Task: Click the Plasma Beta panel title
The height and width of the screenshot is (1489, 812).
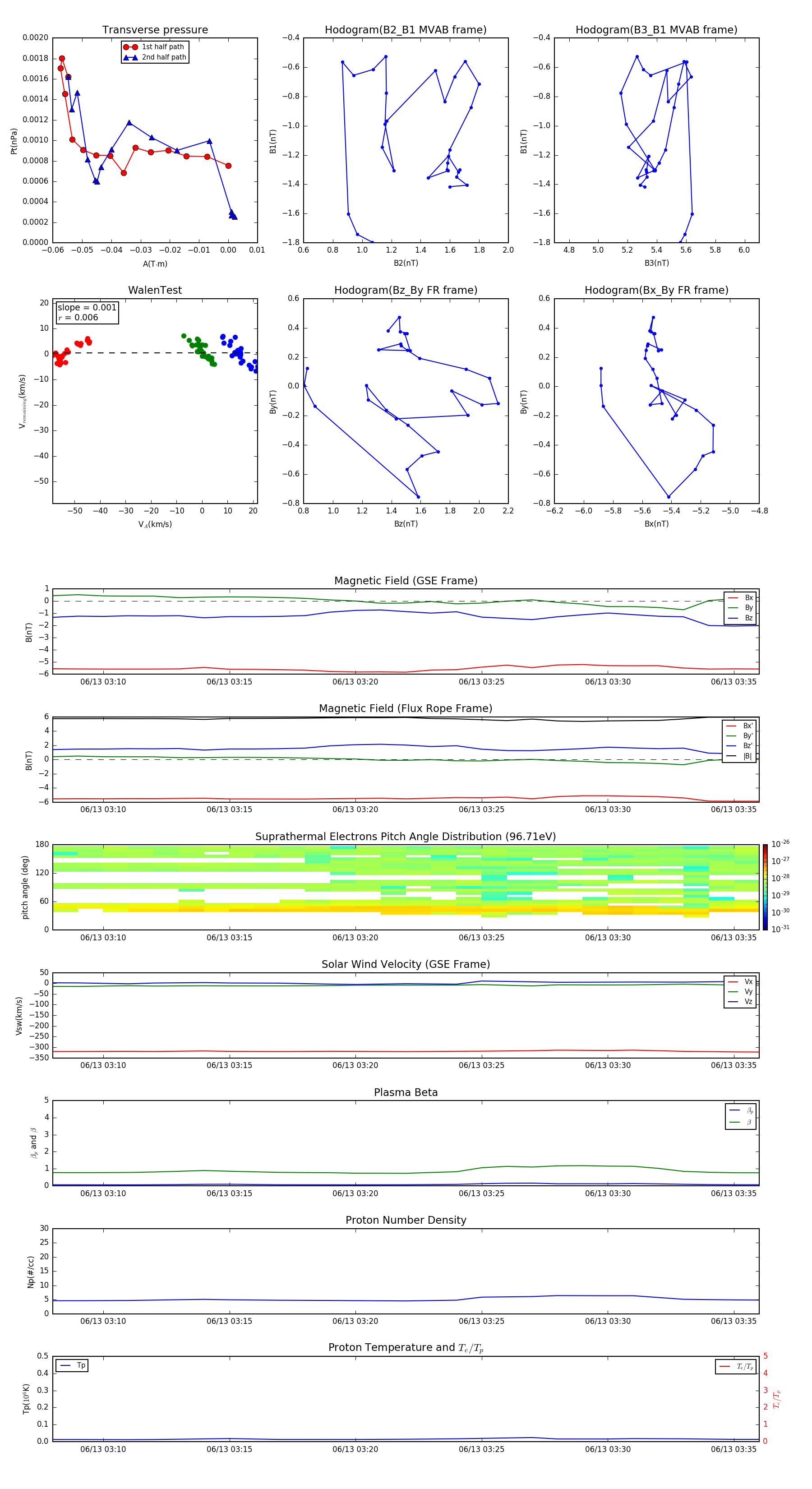Action: coord(406,1092)
